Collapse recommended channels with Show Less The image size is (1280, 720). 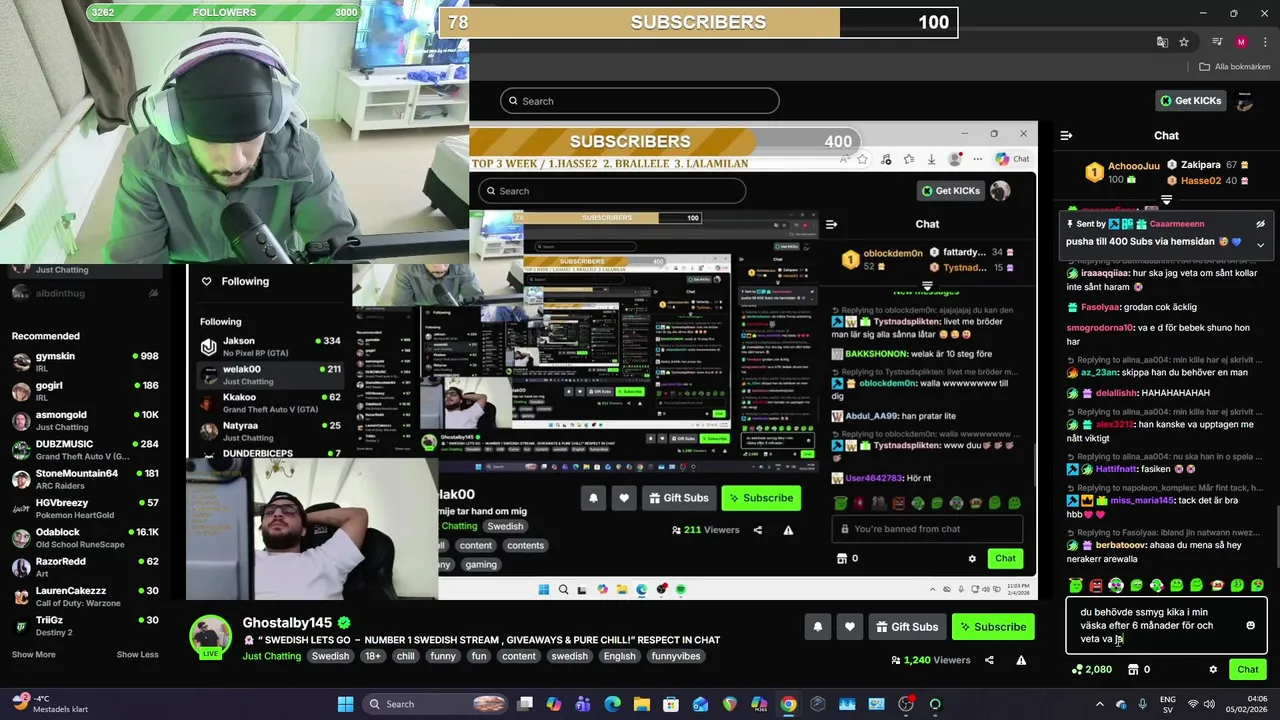[137, 654]
